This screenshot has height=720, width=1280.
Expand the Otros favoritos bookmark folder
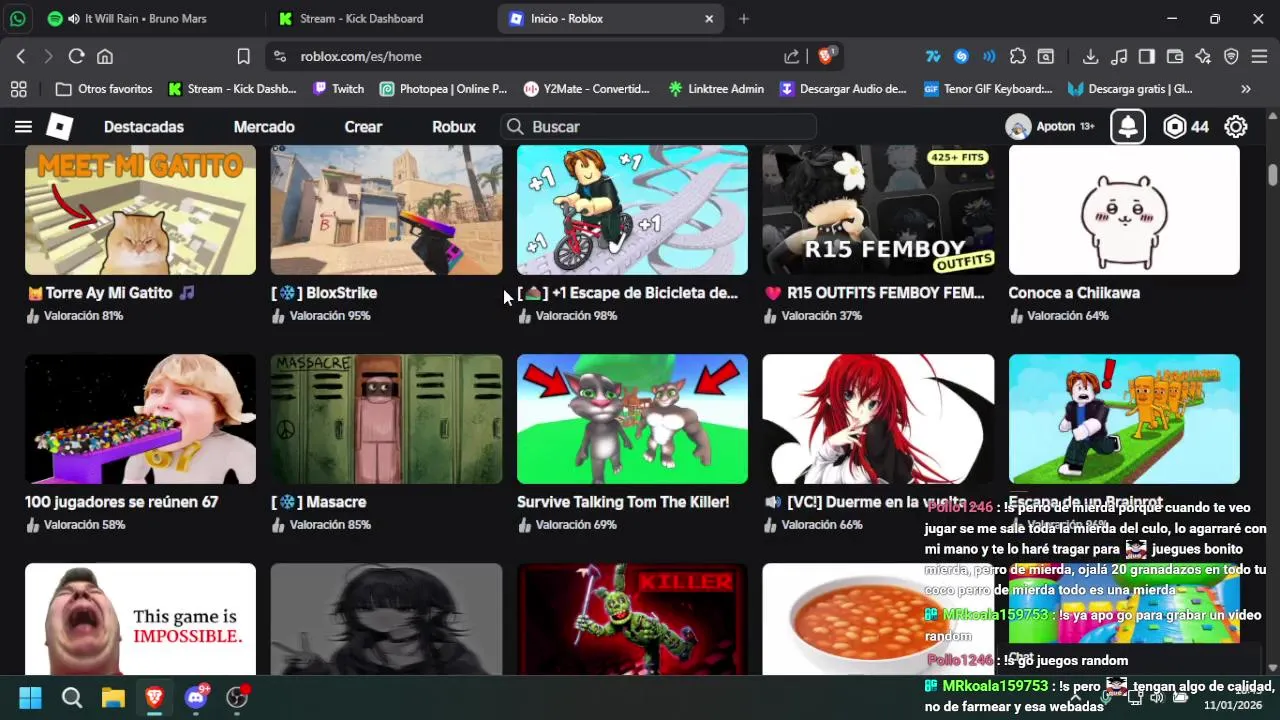[104, 89]
